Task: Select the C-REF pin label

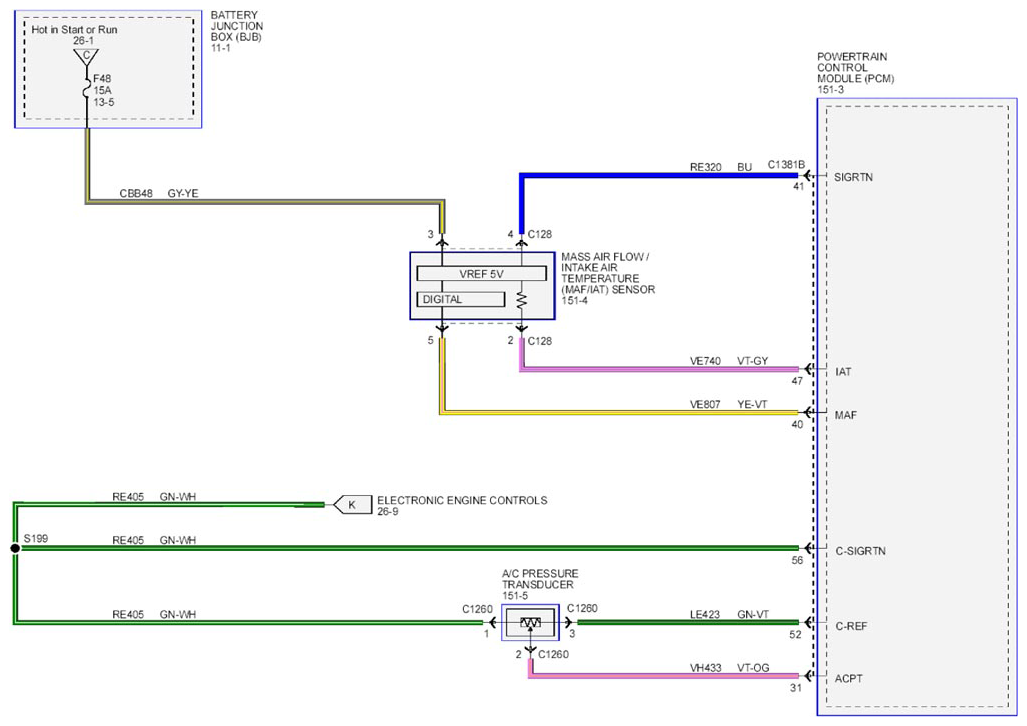Action: click(851, 626)
